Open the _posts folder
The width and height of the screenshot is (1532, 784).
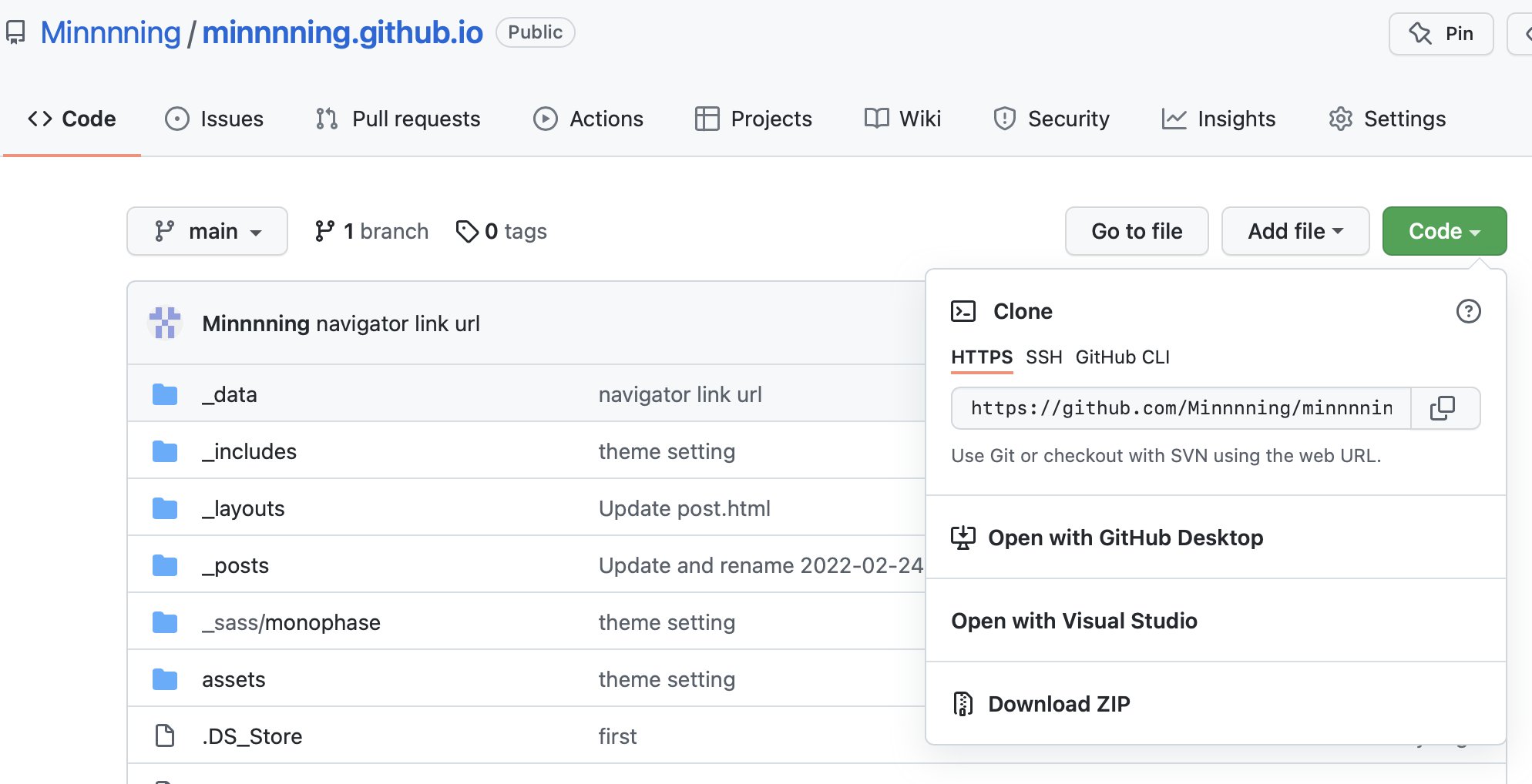click(x=236, y=565)
